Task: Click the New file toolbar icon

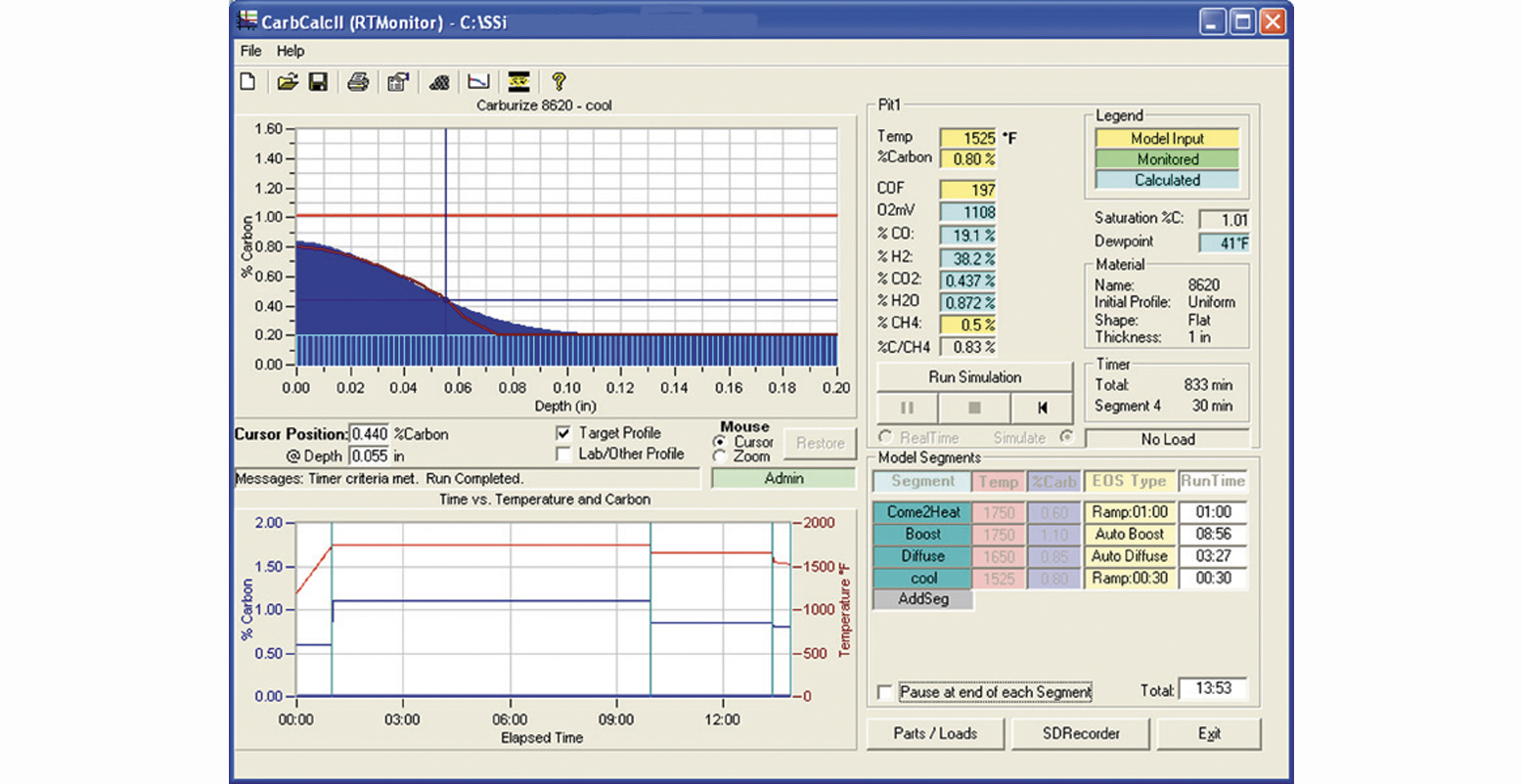Action: (248, 82)
